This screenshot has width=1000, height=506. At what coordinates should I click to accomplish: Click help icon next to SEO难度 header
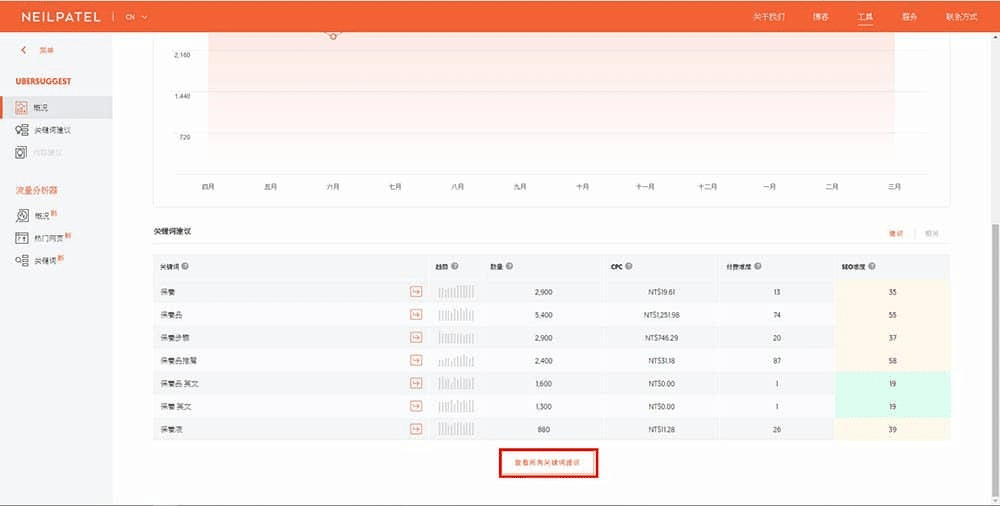coord(872,266)
